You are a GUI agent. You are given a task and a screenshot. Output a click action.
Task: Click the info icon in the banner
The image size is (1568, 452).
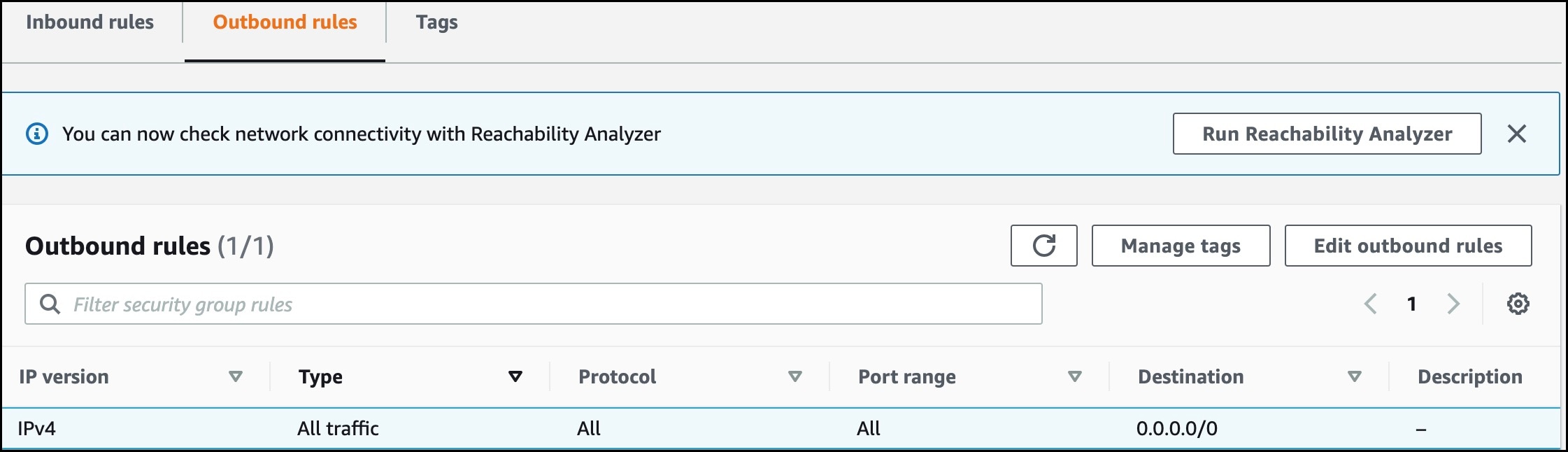(36, 133)
